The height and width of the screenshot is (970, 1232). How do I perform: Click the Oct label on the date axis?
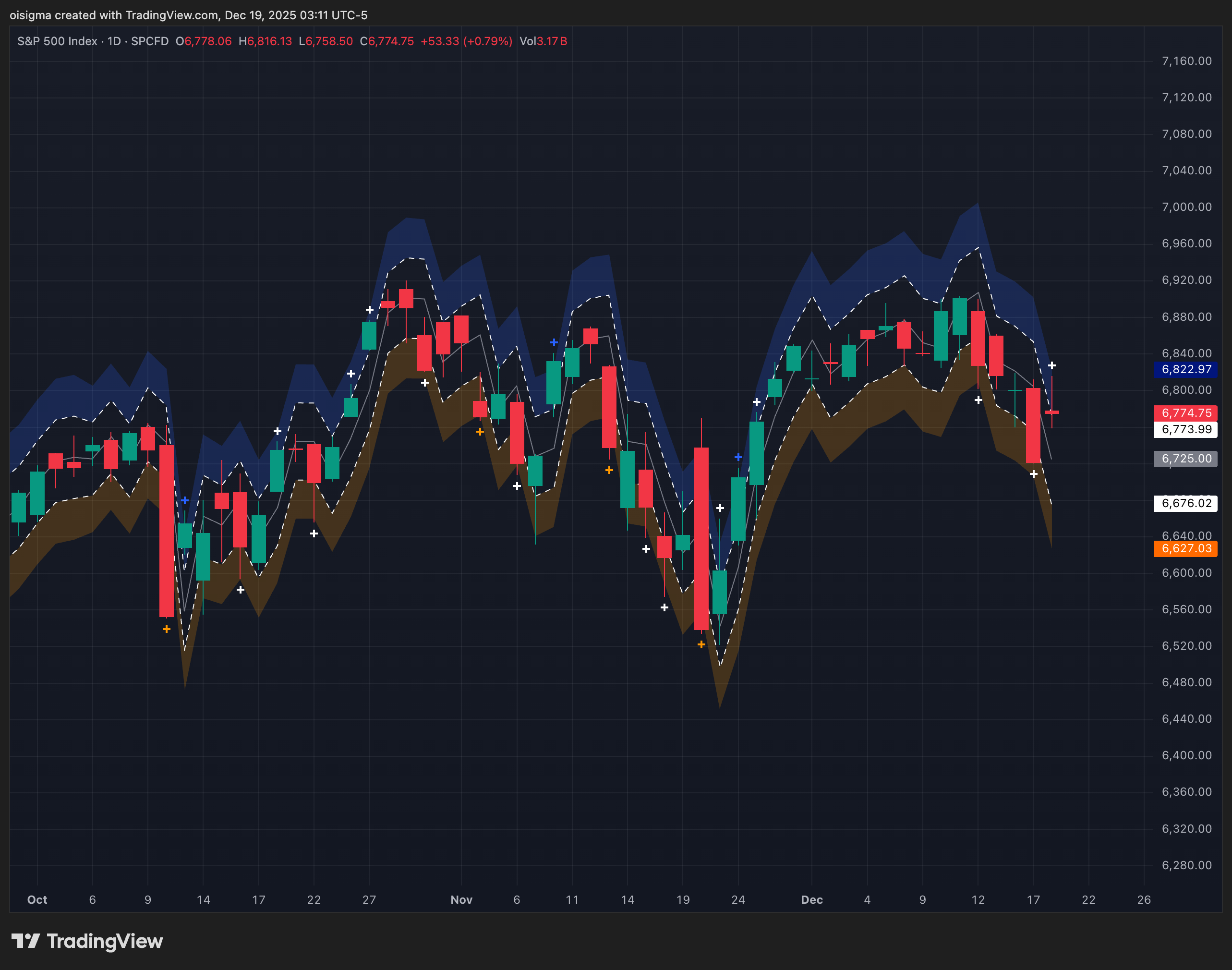(x=37, y=899)
